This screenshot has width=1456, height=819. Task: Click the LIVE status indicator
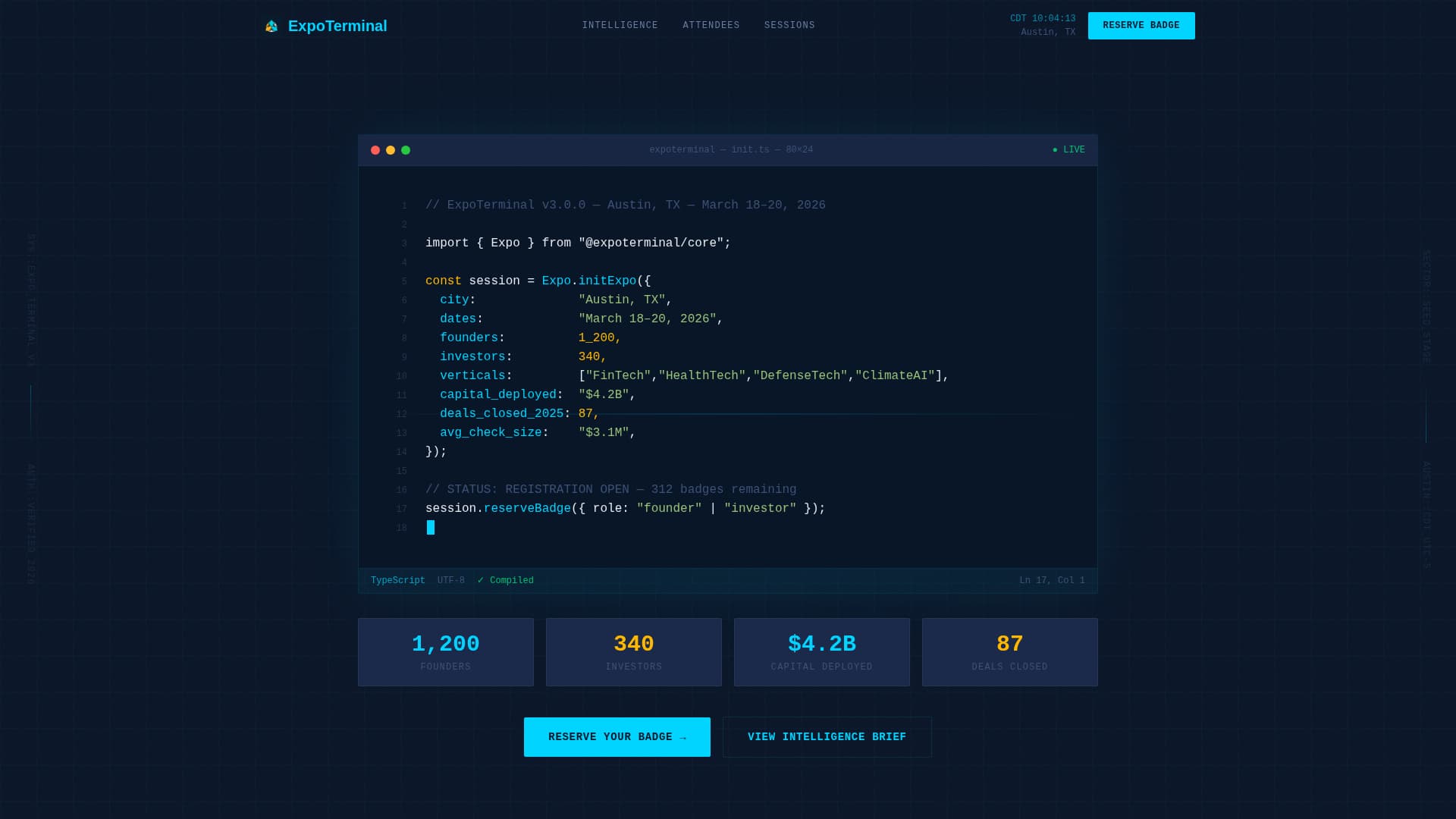click(1068, 150)
